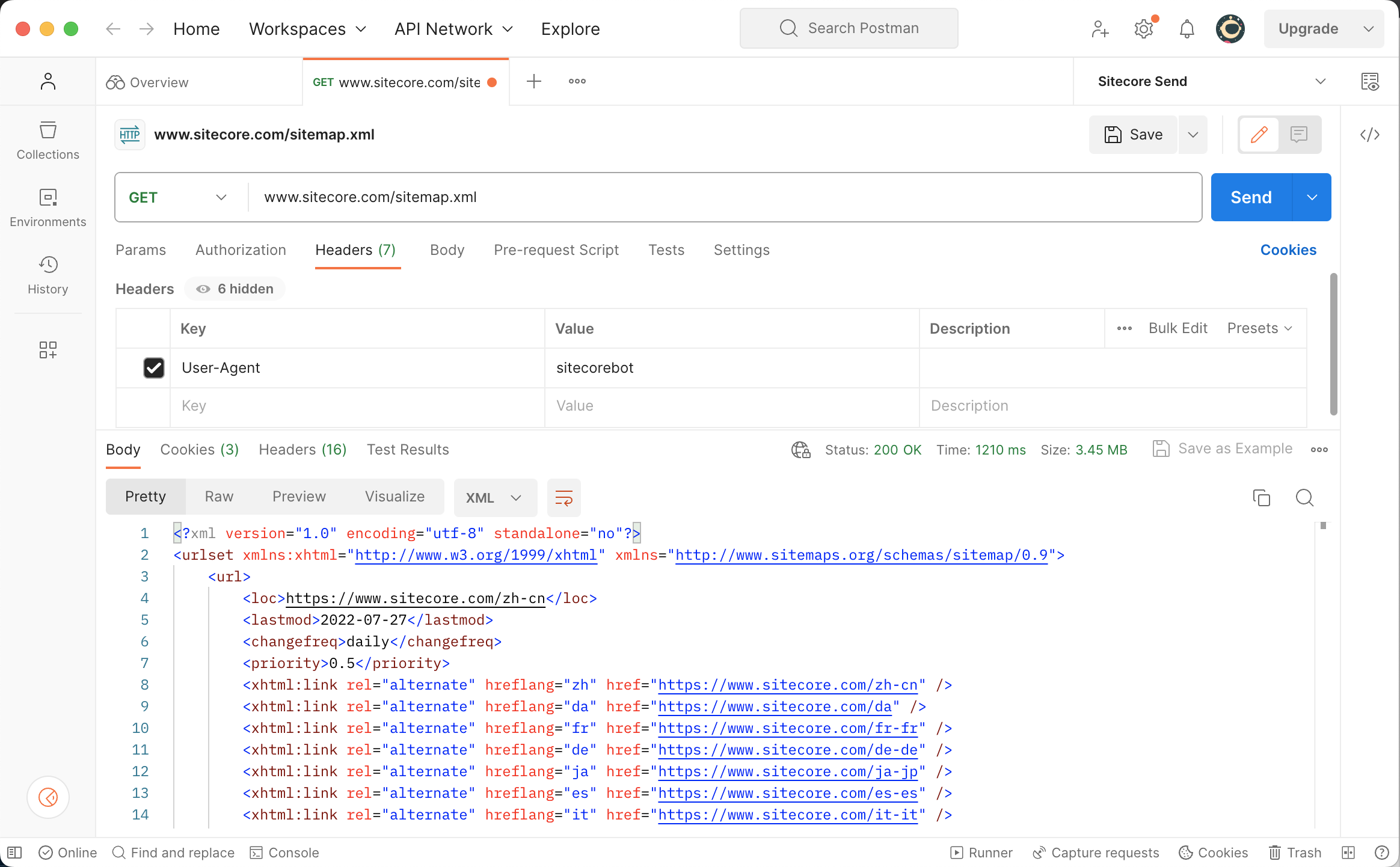Image resolution: width=1400 pixels, height=867 pixels.
Task: Click the Search Postman field
Action: coord(849,28)
